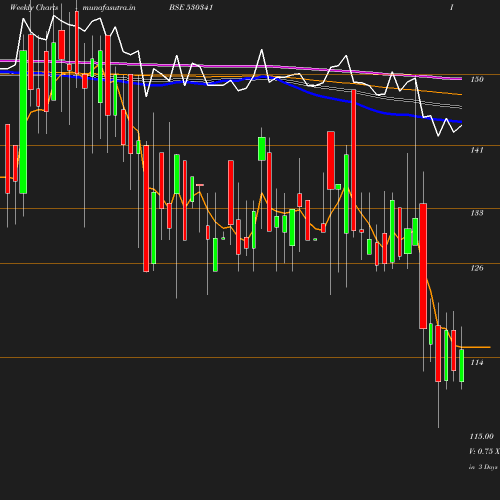
Task: Click the 'BSE 530341' symbol label
Action: click(191, 8)
